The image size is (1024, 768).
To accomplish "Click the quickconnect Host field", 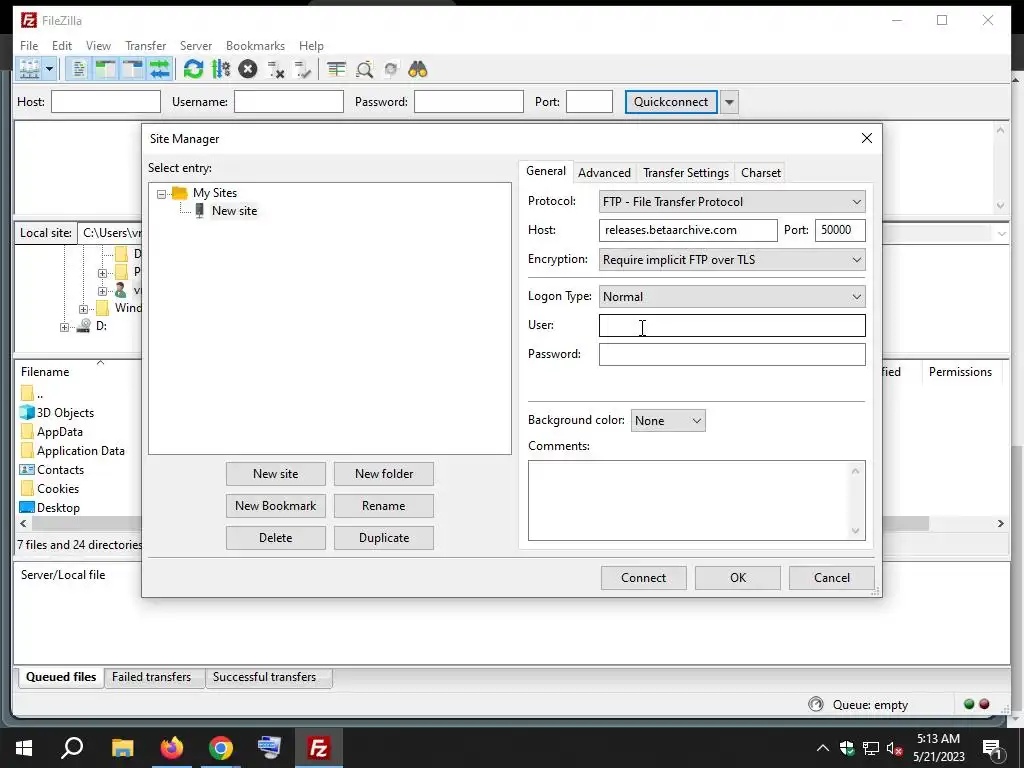I will point(106,102).
